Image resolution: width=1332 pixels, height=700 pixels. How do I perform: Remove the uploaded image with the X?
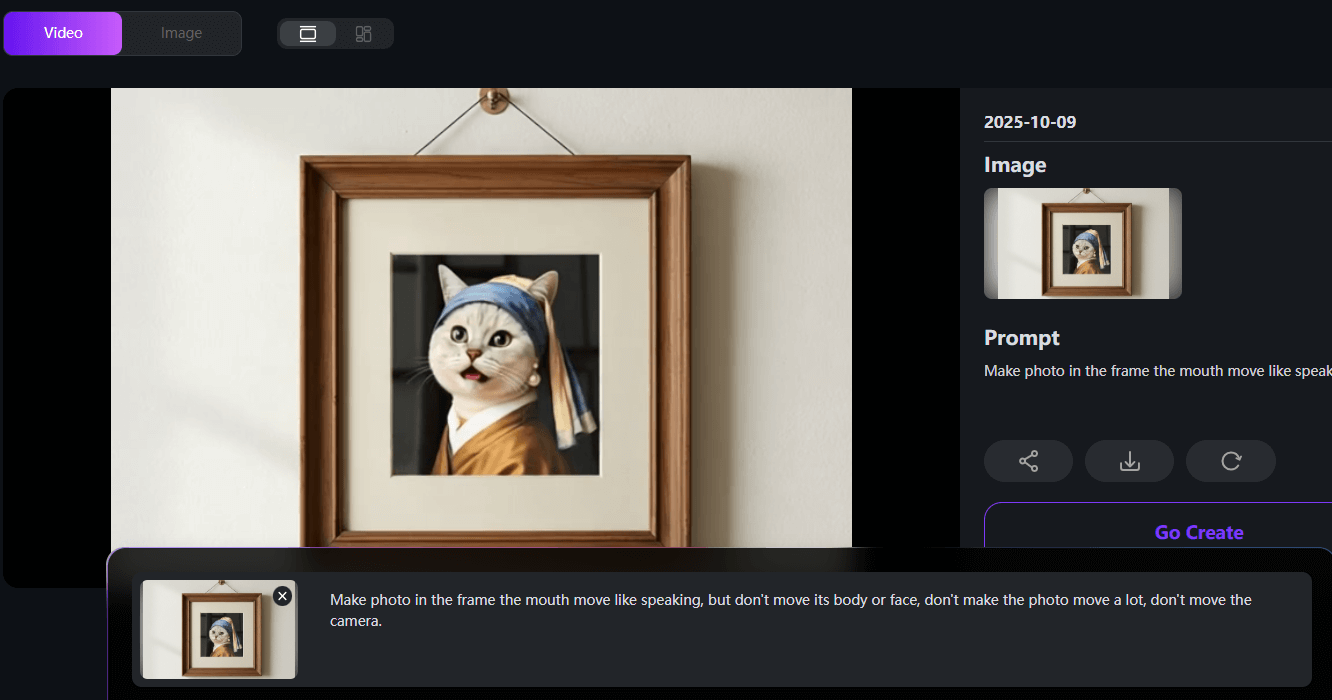coord(282,596)
